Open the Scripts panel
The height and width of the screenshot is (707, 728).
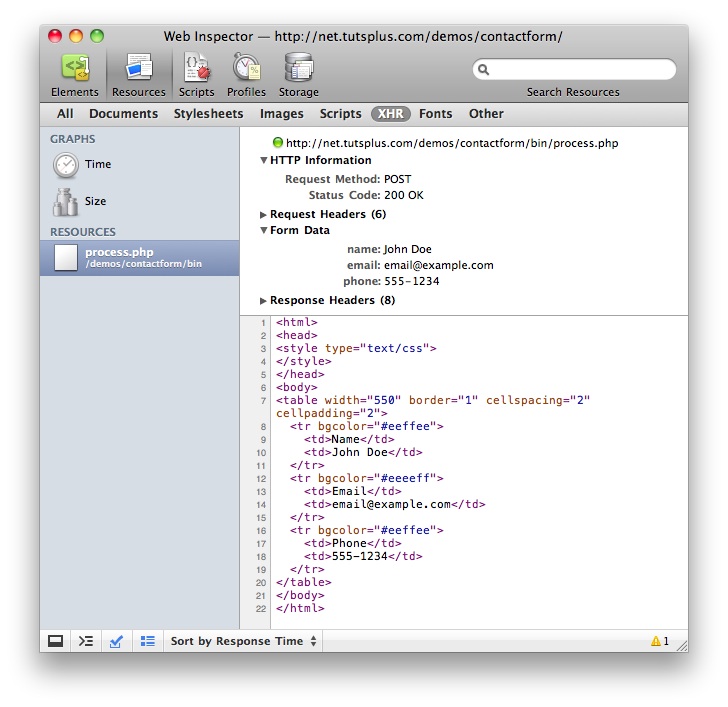pos(196,74)
